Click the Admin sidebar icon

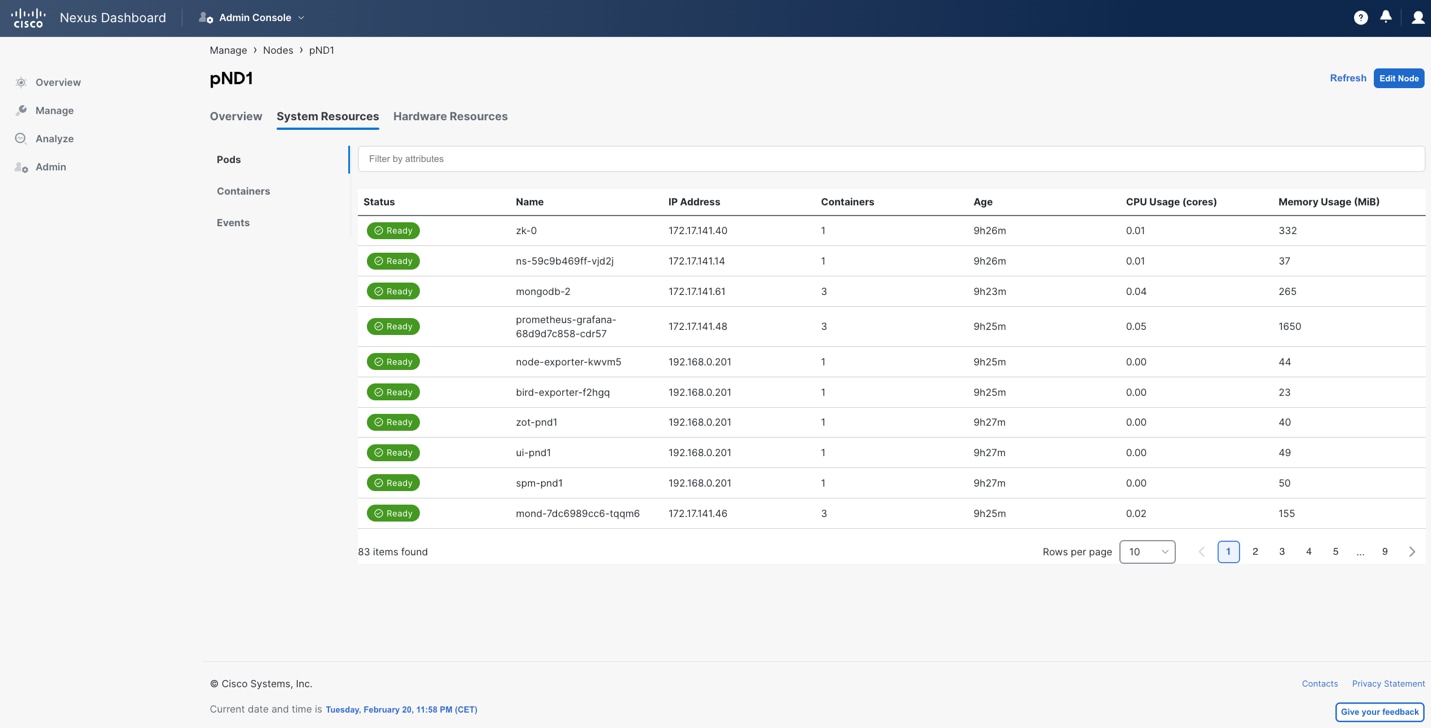[x=21, y=167]
